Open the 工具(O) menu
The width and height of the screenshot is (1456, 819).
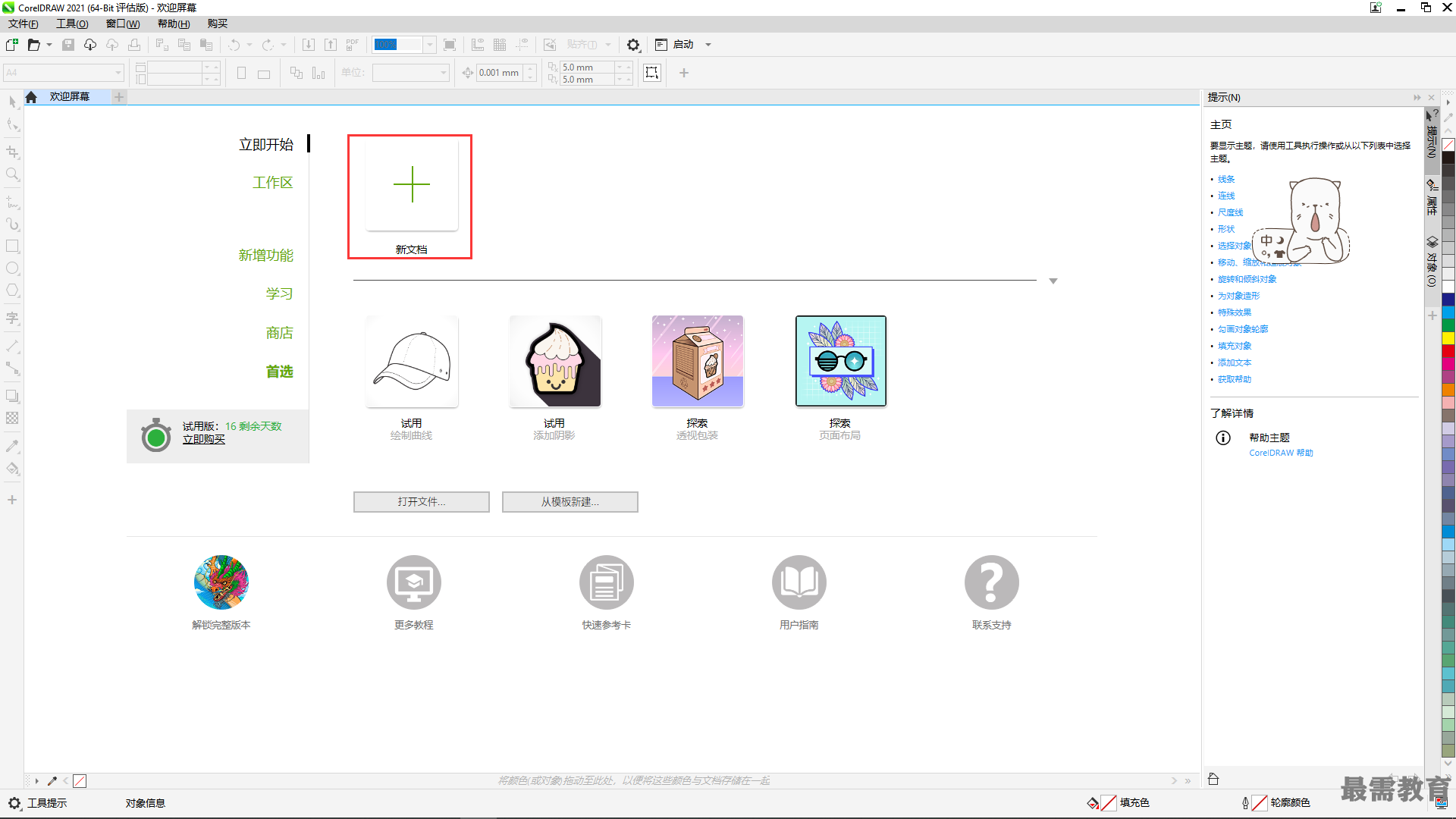coord(72,24)
